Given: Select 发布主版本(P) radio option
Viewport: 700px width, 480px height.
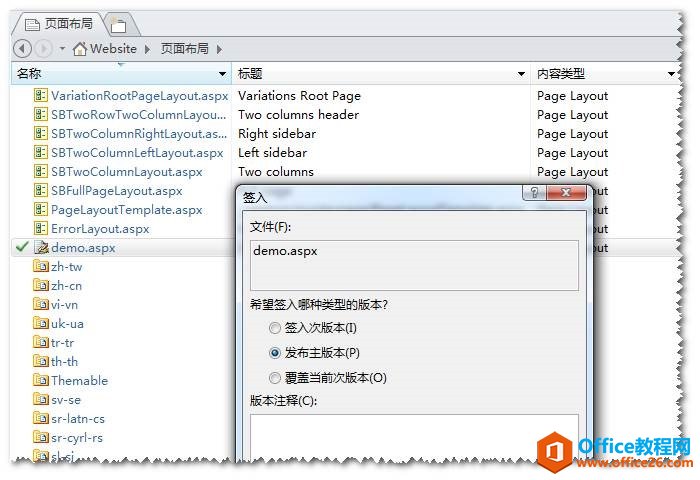Looking at the screenshot, I should (x=275, y=353).
